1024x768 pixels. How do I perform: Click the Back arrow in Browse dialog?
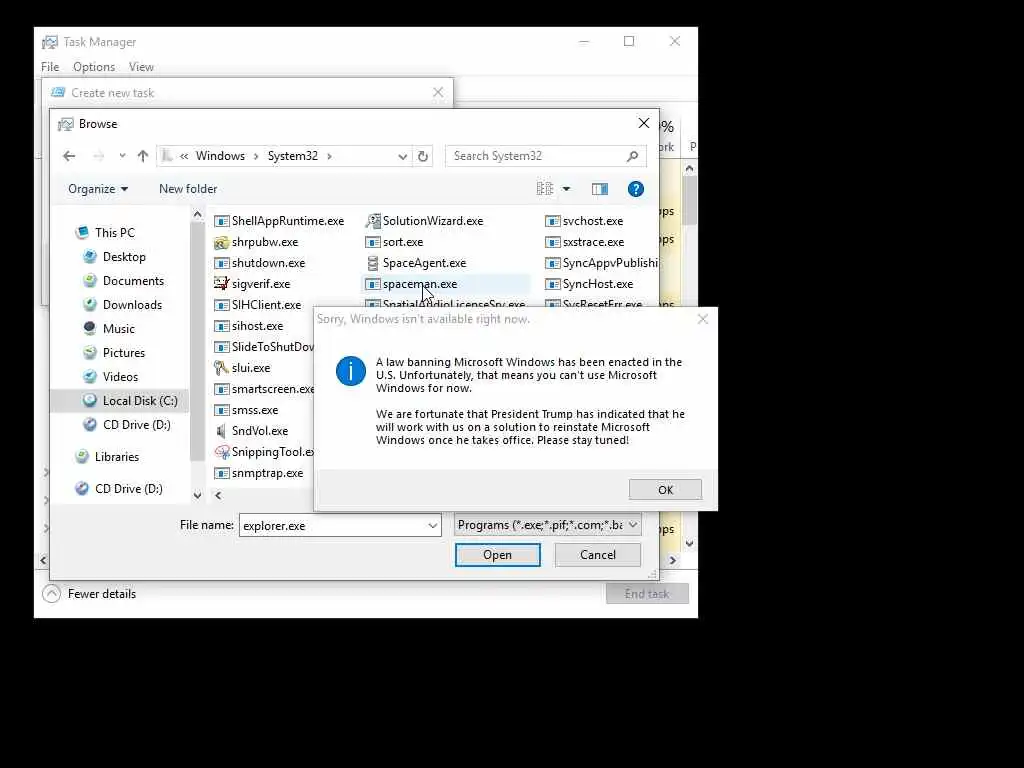point(69,156)
